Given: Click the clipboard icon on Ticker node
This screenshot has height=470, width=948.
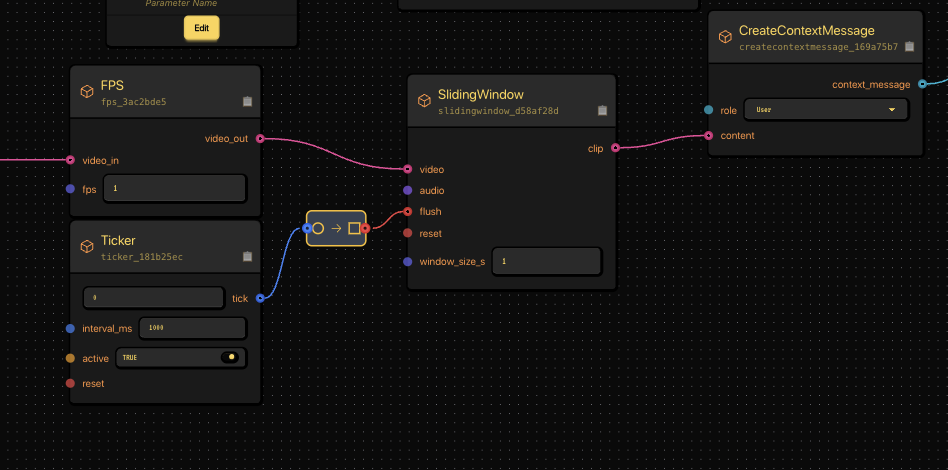Looking at the screenshot, I should pyautogui.click(x=247, y=257).
